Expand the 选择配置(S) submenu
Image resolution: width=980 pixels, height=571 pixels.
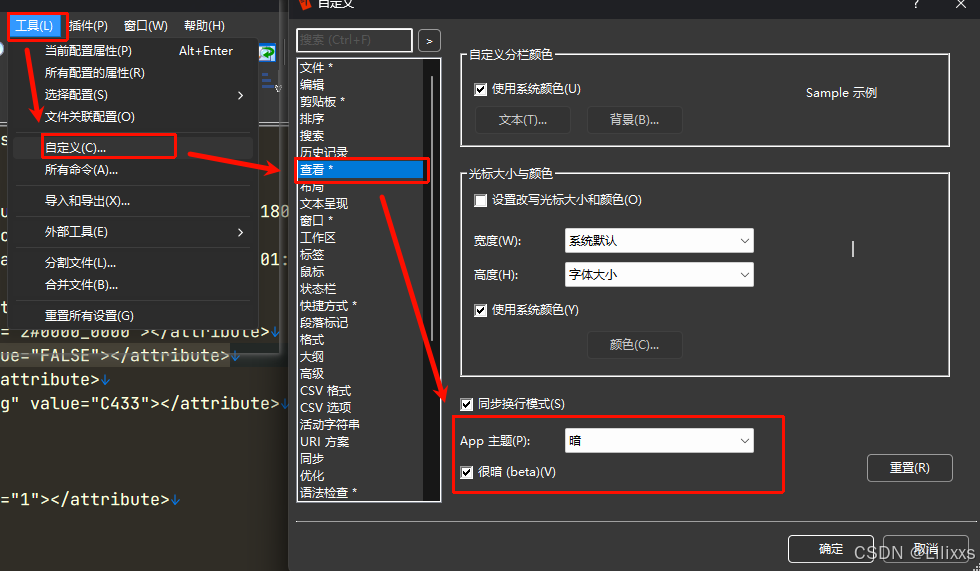point(132,95)
